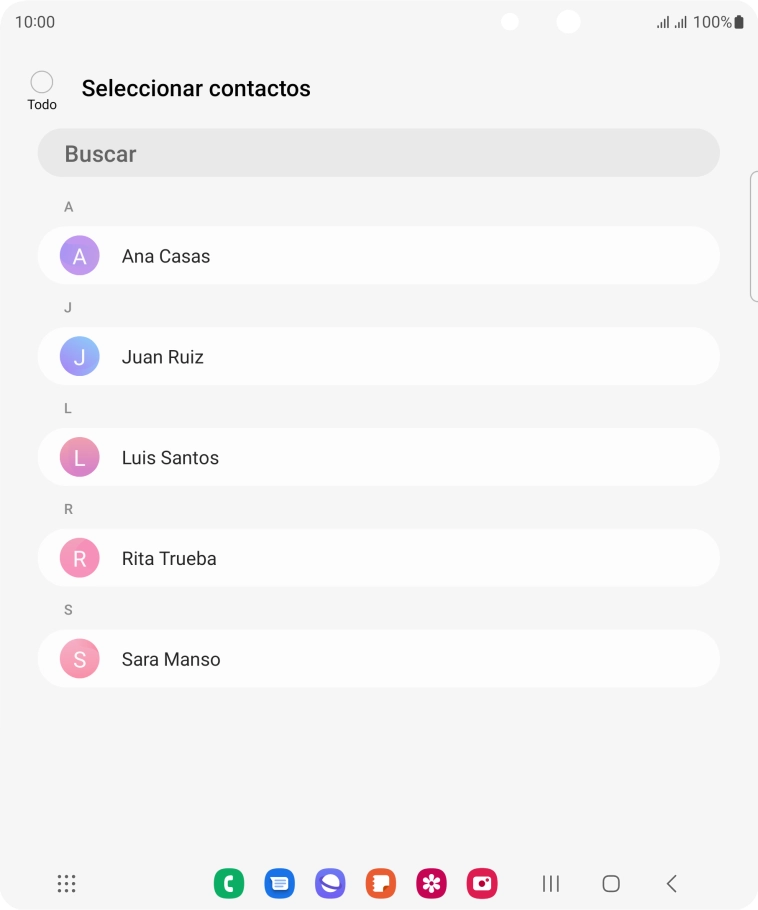Open the pink Gallery flower app

coord(431,883)
